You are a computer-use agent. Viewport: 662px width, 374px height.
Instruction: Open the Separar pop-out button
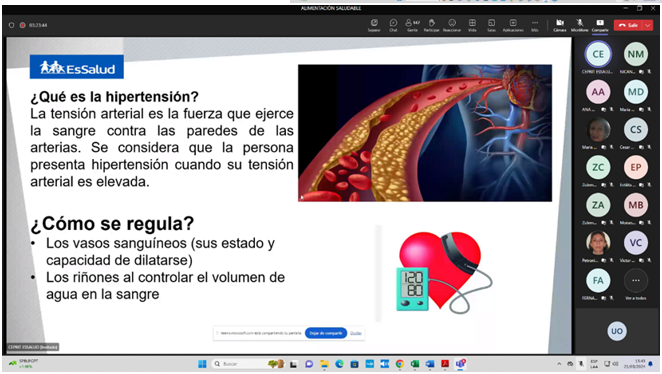pos(374,25)
